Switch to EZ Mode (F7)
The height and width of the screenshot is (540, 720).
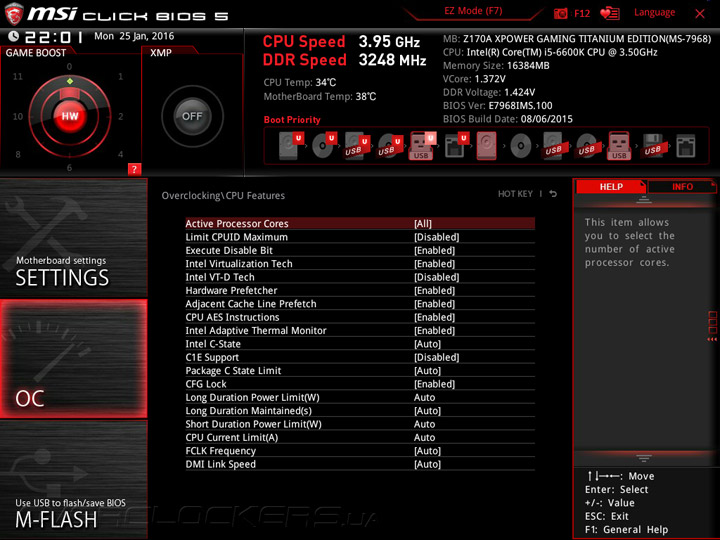click(x=473, y=11)
